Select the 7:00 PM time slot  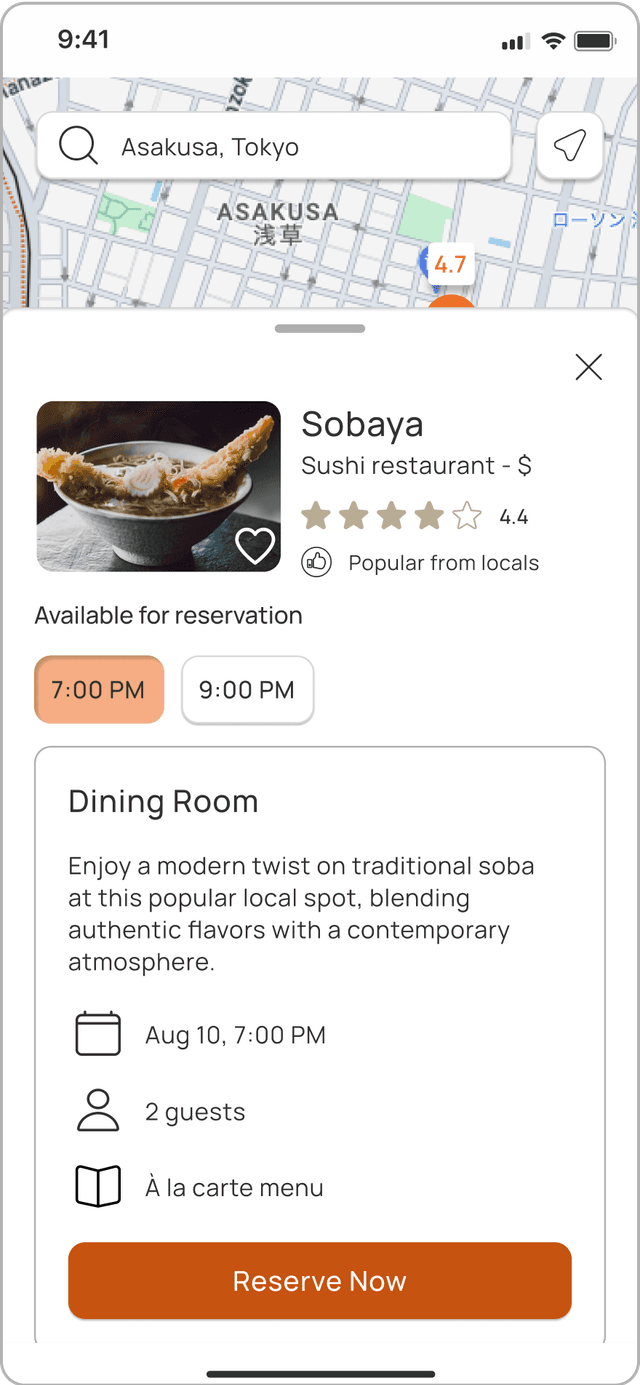[x=98, y=689]
